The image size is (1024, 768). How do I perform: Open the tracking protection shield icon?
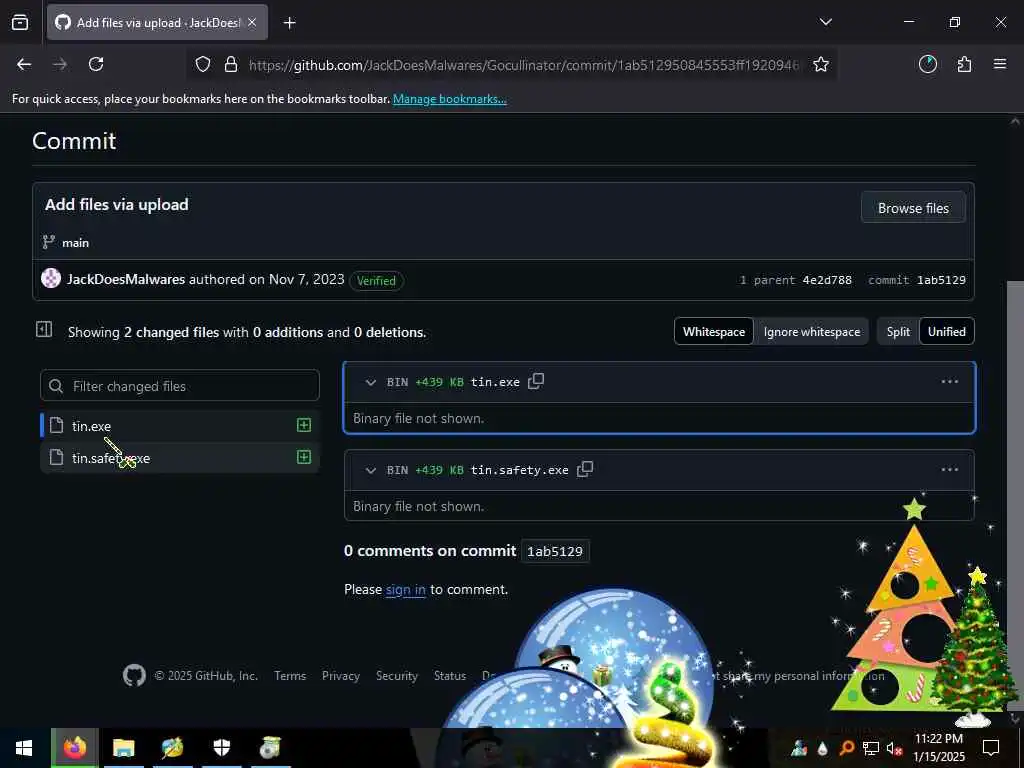pyautogui.click(x=203, y=64)
